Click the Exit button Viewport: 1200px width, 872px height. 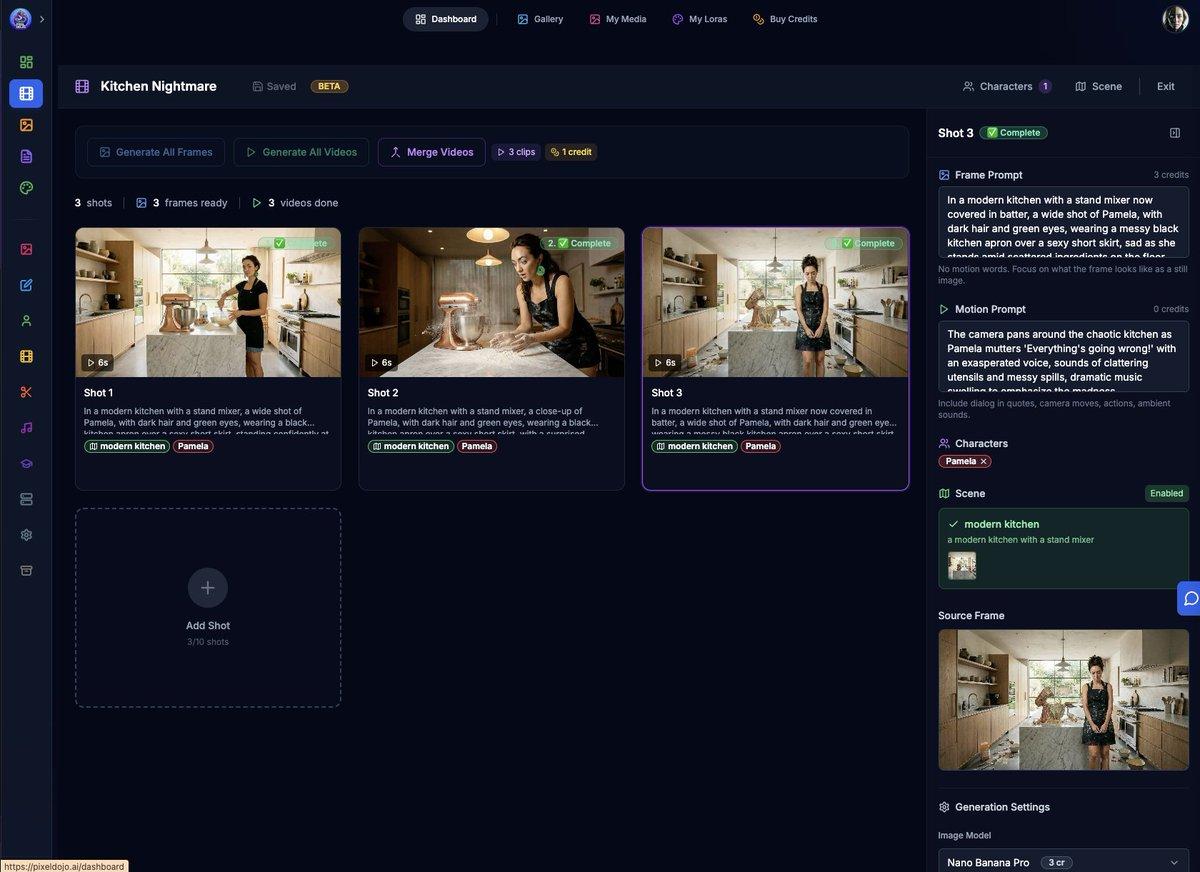coord(1166,86)
